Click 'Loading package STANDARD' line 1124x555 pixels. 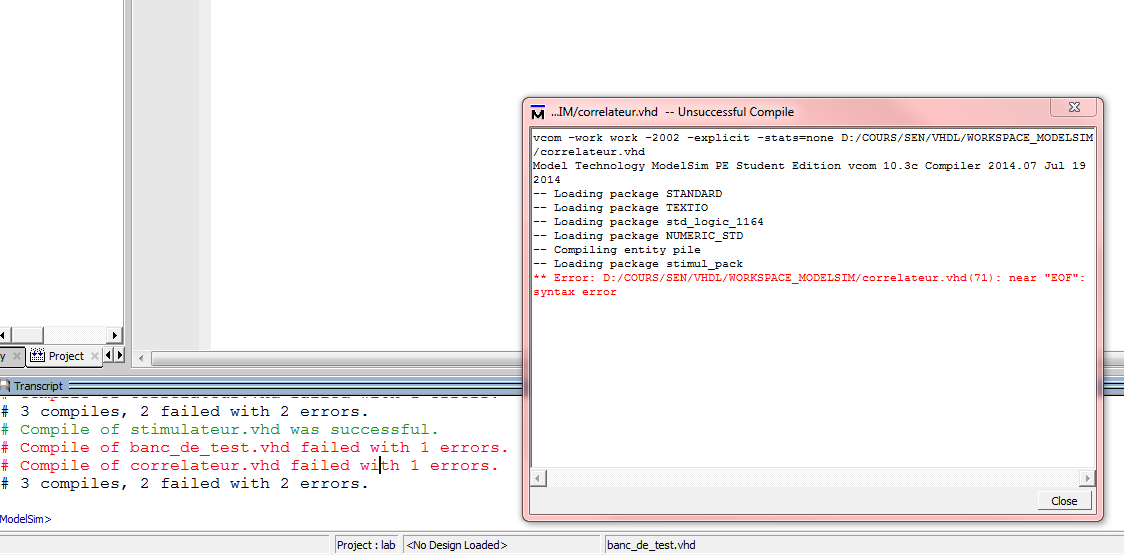pyautogui.click(x=627, y=194)
